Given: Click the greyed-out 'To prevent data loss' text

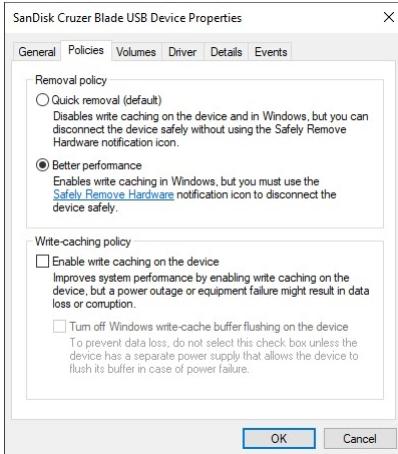Looking at the screenshot, I should (x=214, y=356).
